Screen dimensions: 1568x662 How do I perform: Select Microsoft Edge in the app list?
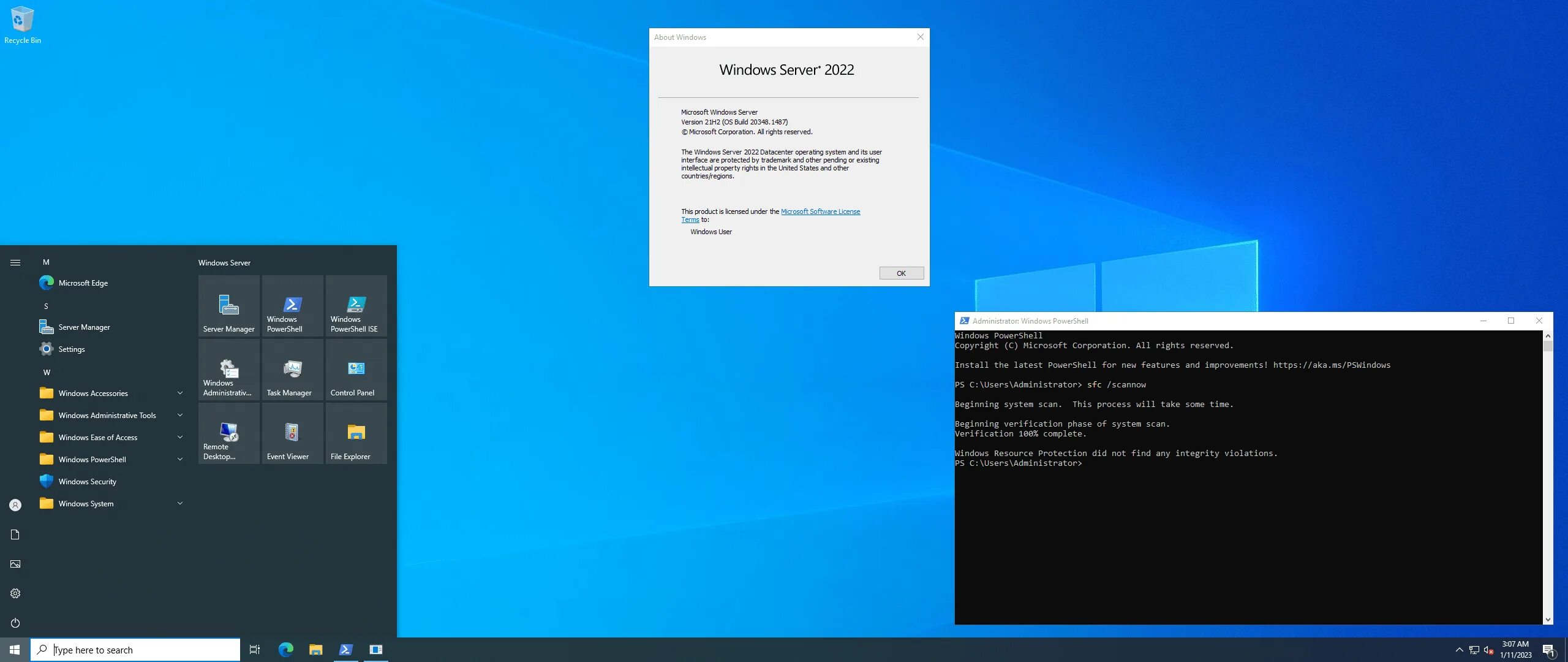pos(83,283)
